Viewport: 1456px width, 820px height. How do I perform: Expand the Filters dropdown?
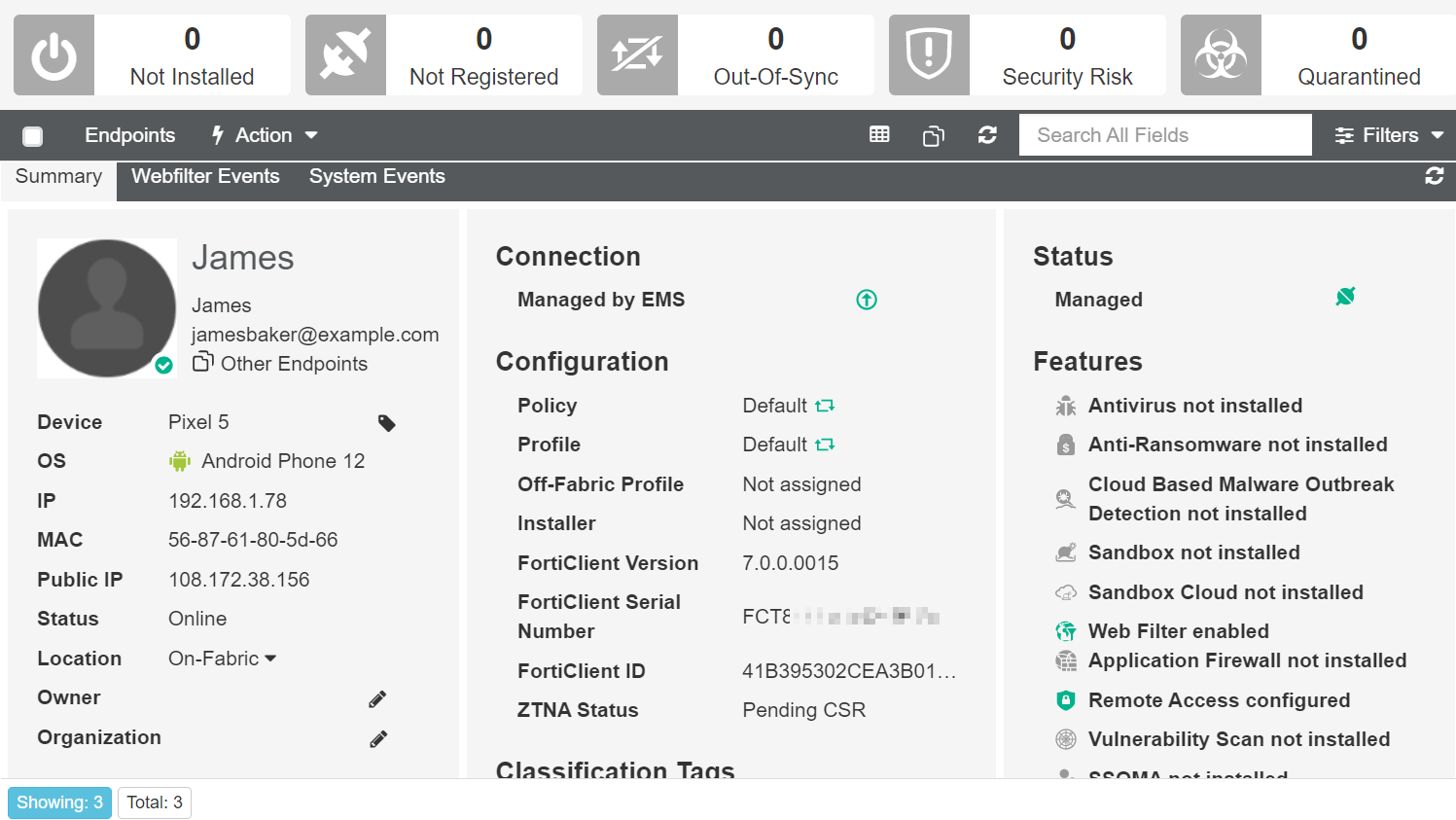pyautogui.click(x=1389, y=135)
